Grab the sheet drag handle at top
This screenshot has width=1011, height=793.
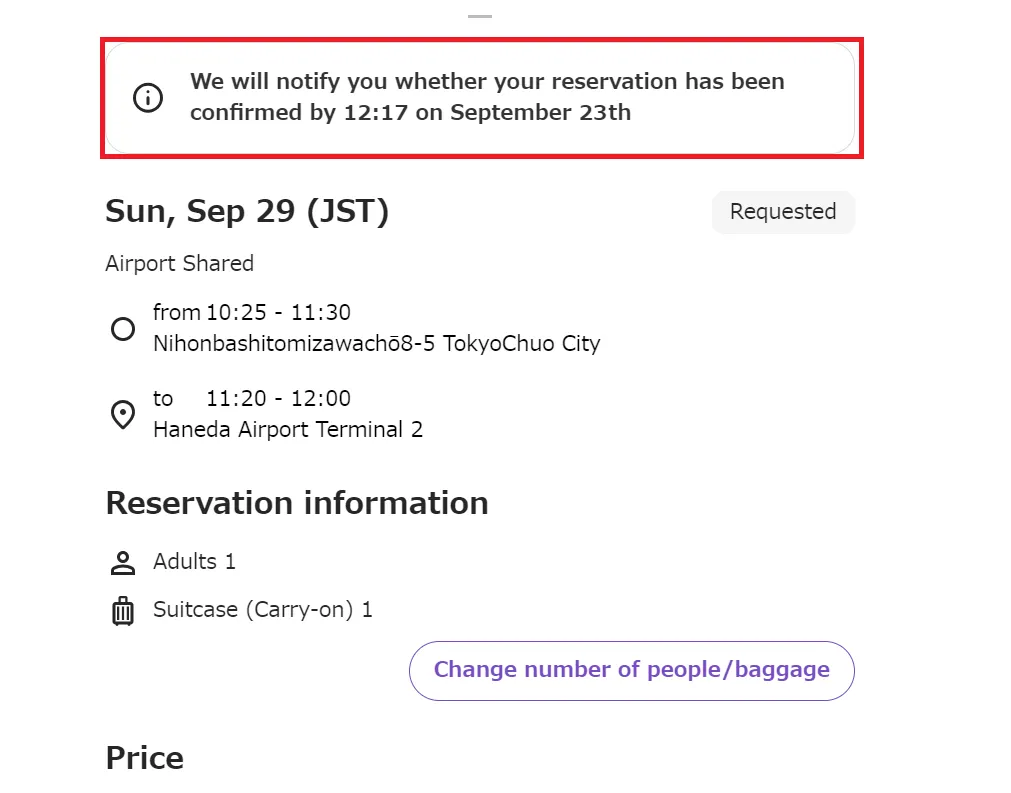click(x=480, y=17)
